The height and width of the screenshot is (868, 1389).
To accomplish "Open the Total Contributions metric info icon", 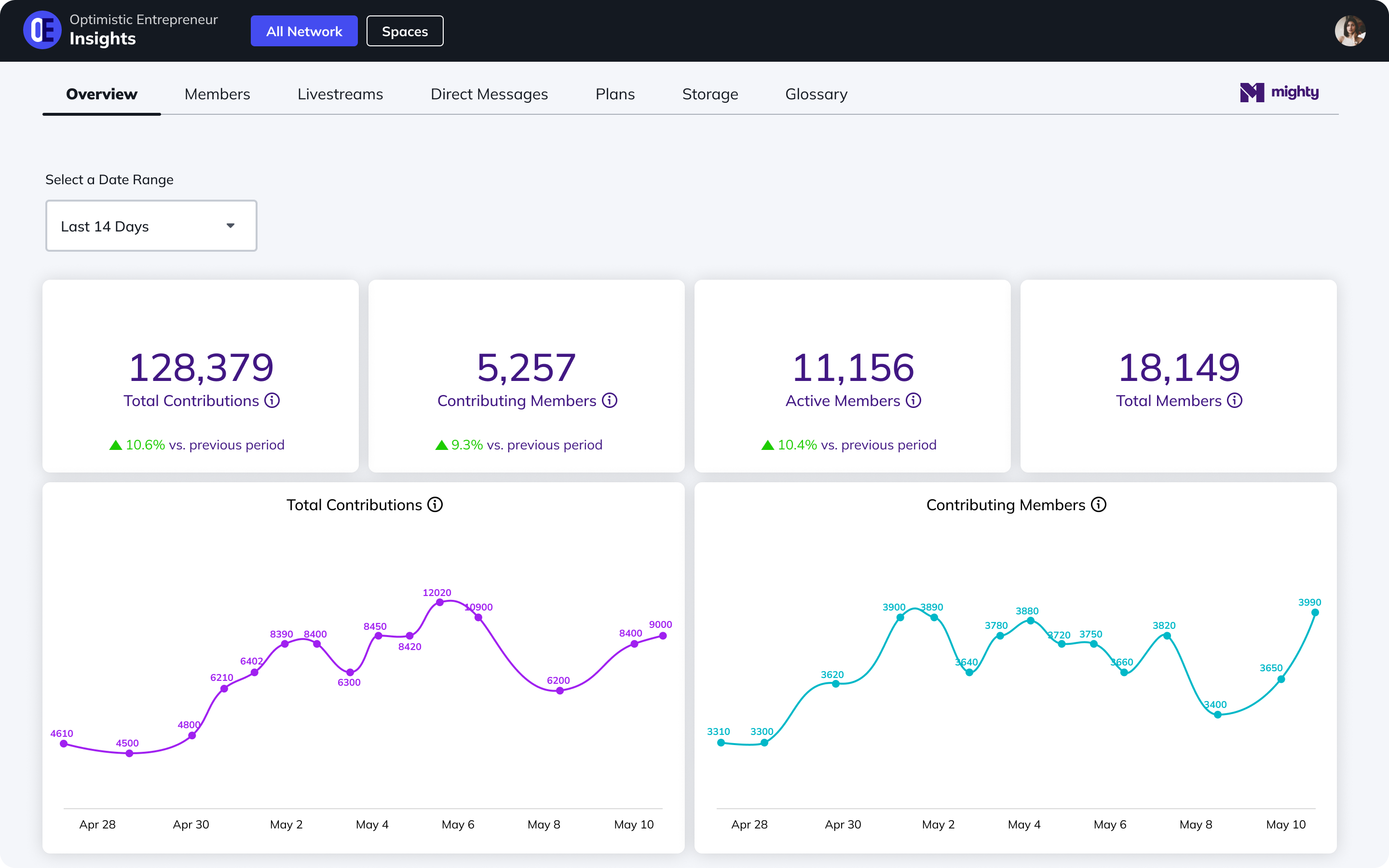I will pyautogui.click(x=272, y=401).
